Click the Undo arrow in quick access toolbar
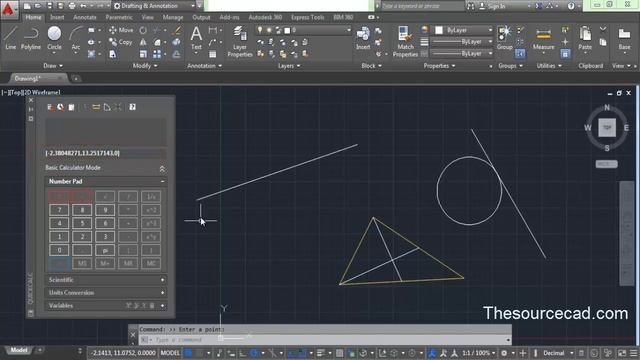The image size is (640, 360). pos(83,6)
